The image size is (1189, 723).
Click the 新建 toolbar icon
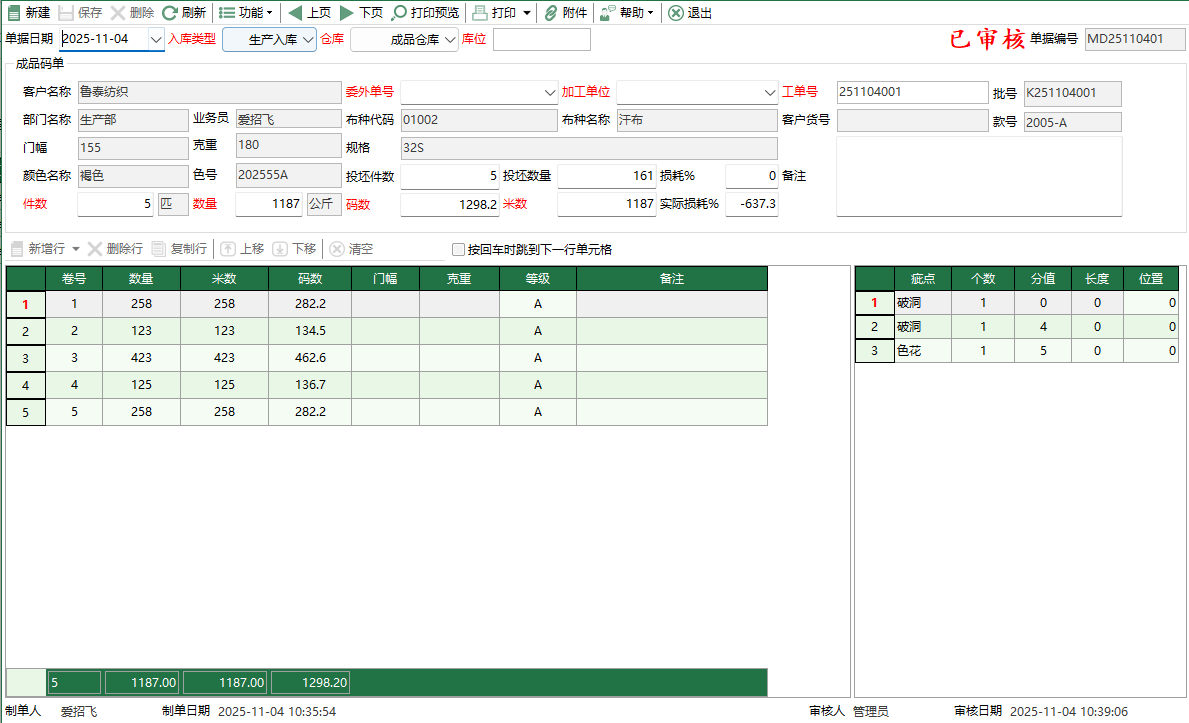point(28,12)
